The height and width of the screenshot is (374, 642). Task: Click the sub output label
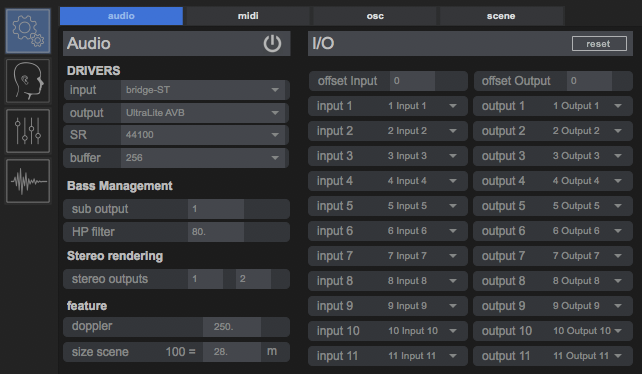coord(100,209)
